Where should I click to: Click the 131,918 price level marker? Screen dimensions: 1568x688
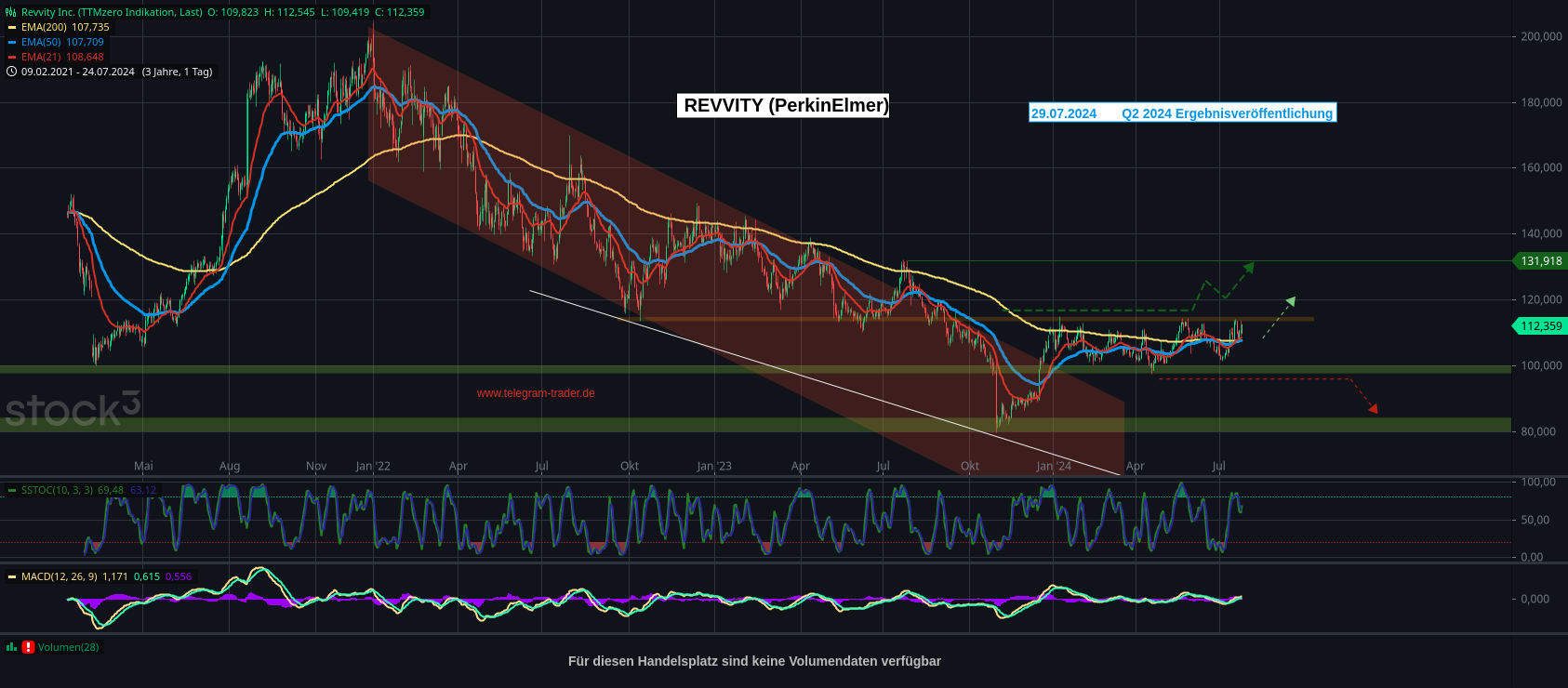(x=1541, y=261)
